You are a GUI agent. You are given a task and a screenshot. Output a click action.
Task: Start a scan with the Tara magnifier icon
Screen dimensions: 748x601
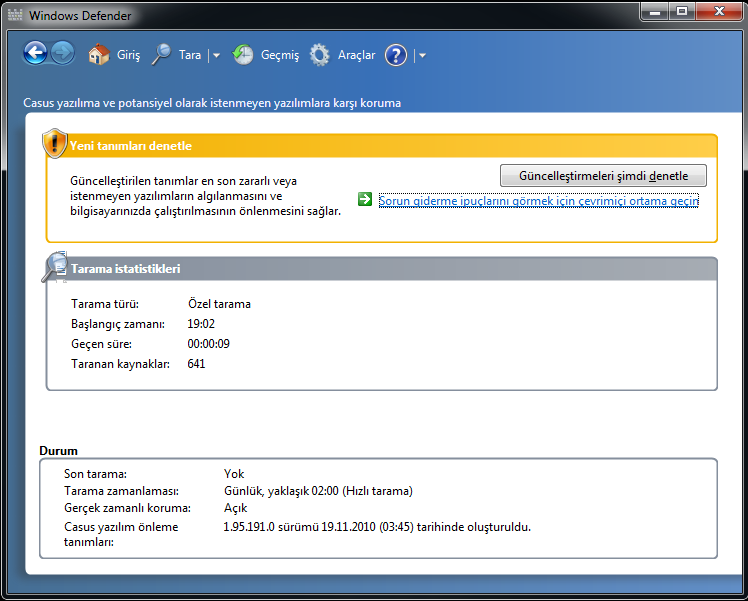(162, 55)
